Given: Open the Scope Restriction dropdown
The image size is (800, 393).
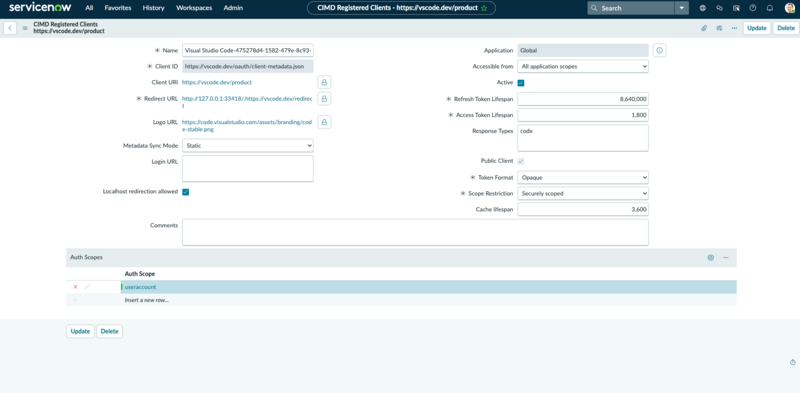Looking at the screenshot, I should click(583, 193).
